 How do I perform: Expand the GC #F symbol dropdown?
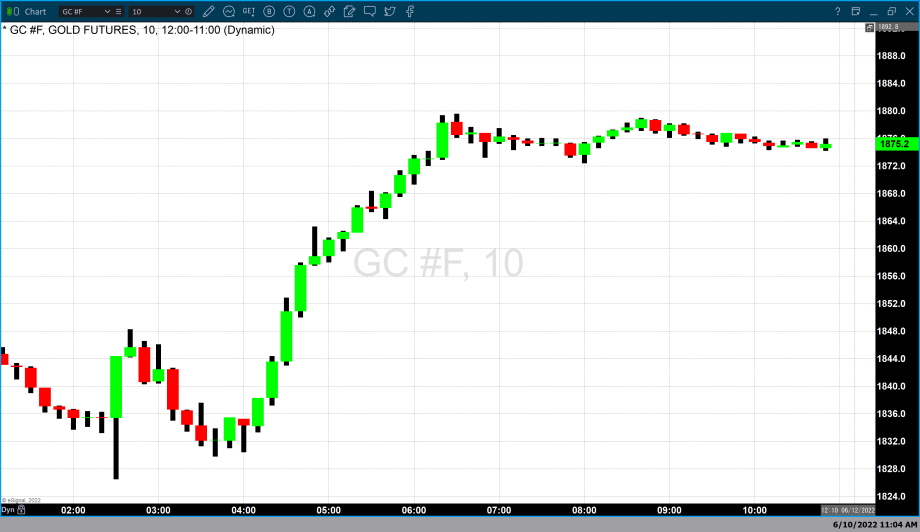point(107,11)
